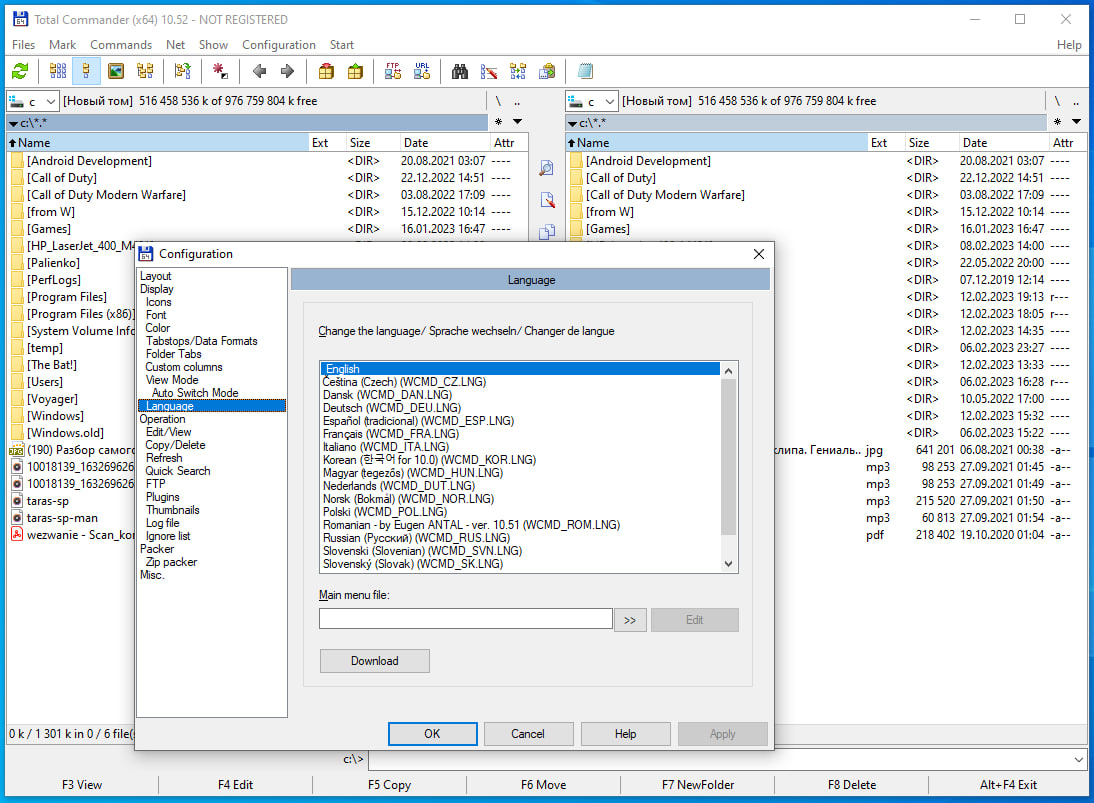Switch to Full details view toolbar icon
This screenshot has width=1094, height=803.
[x=87, y=71]
